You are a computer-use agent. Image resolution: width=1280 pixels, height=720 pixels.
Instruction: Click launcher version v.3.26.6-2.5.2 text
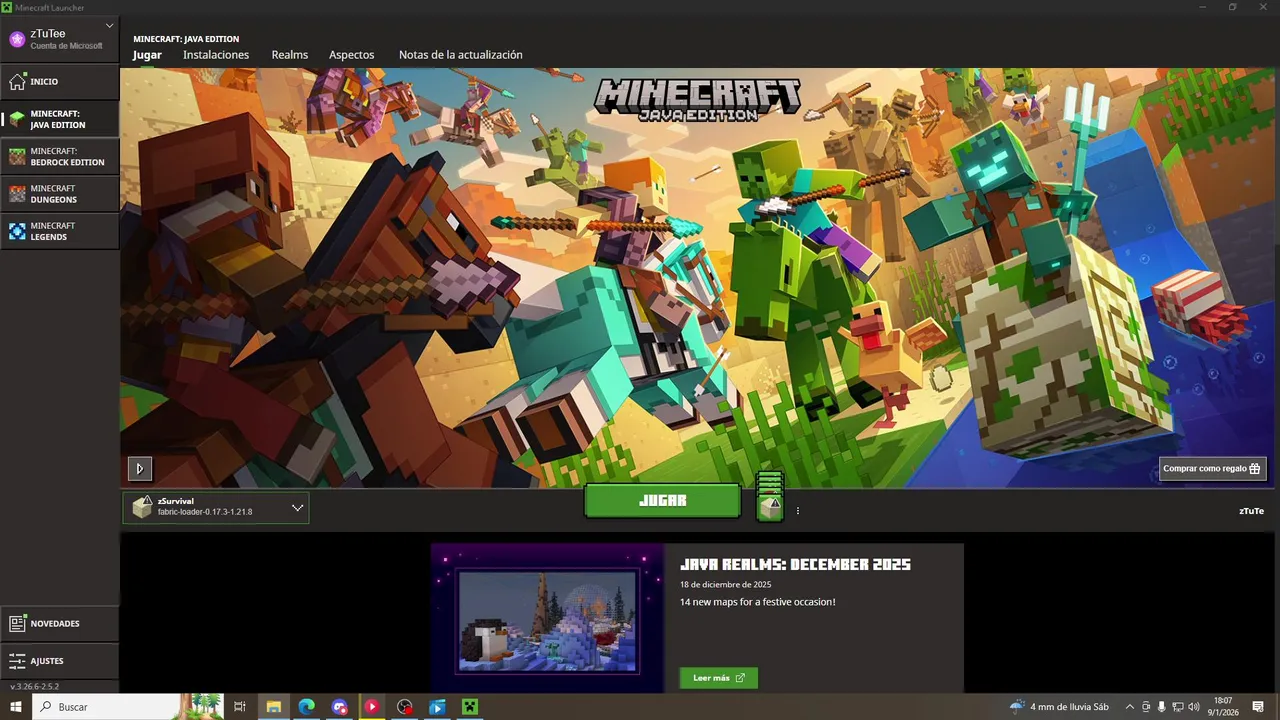tap(35, 687)
